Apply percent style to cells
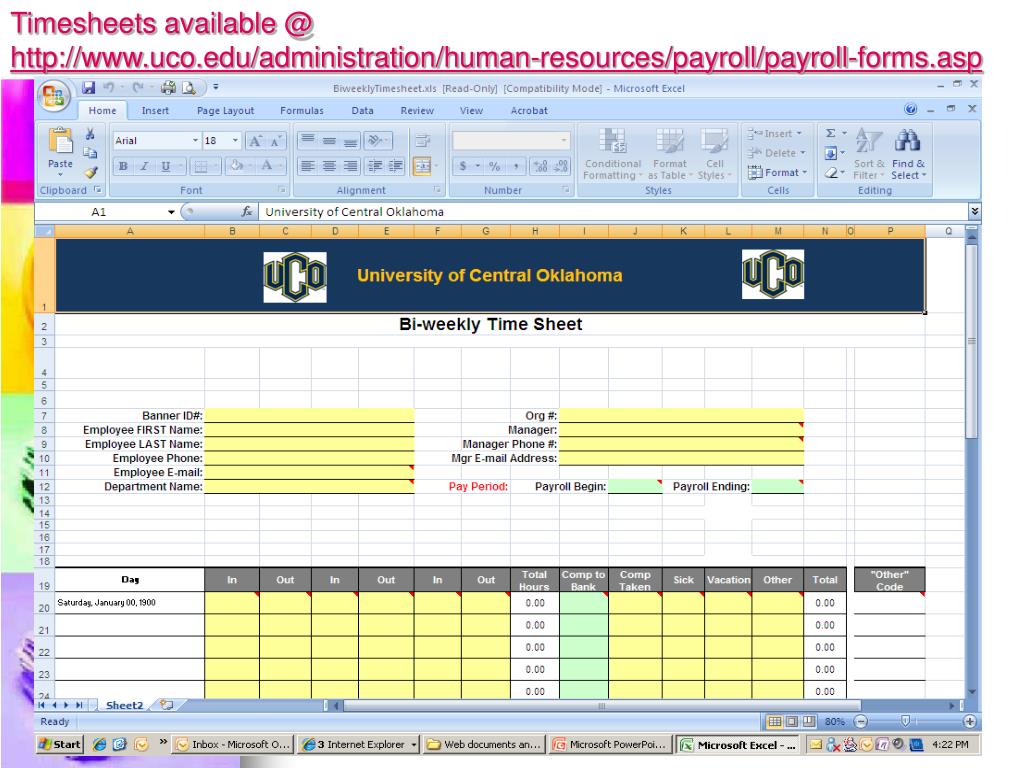This screenshot has width=1024, height=768. (494, 167)
